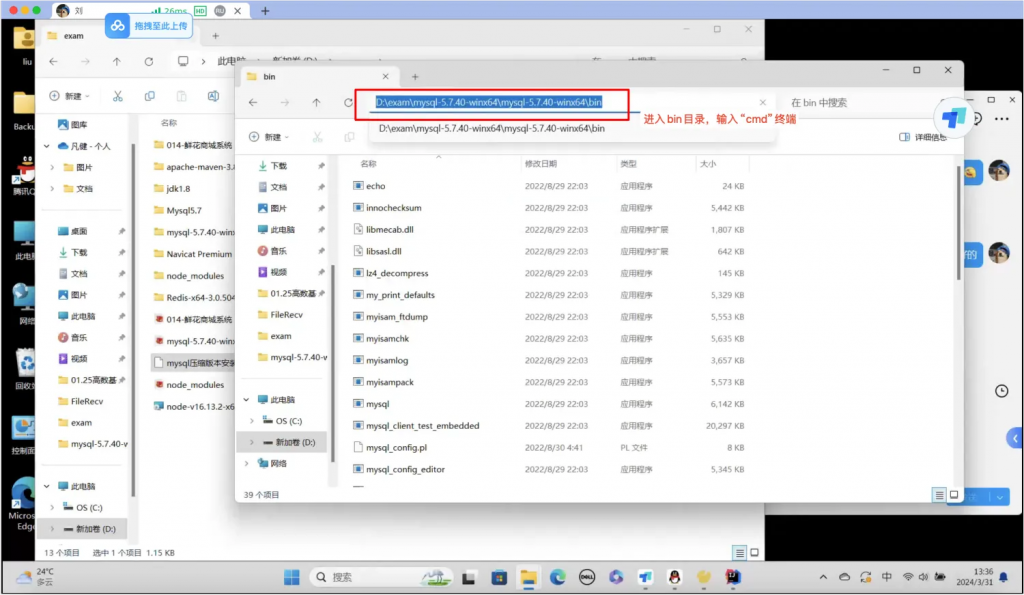Open the mysql application file
1024x595 pixels.
click(377, 404)
